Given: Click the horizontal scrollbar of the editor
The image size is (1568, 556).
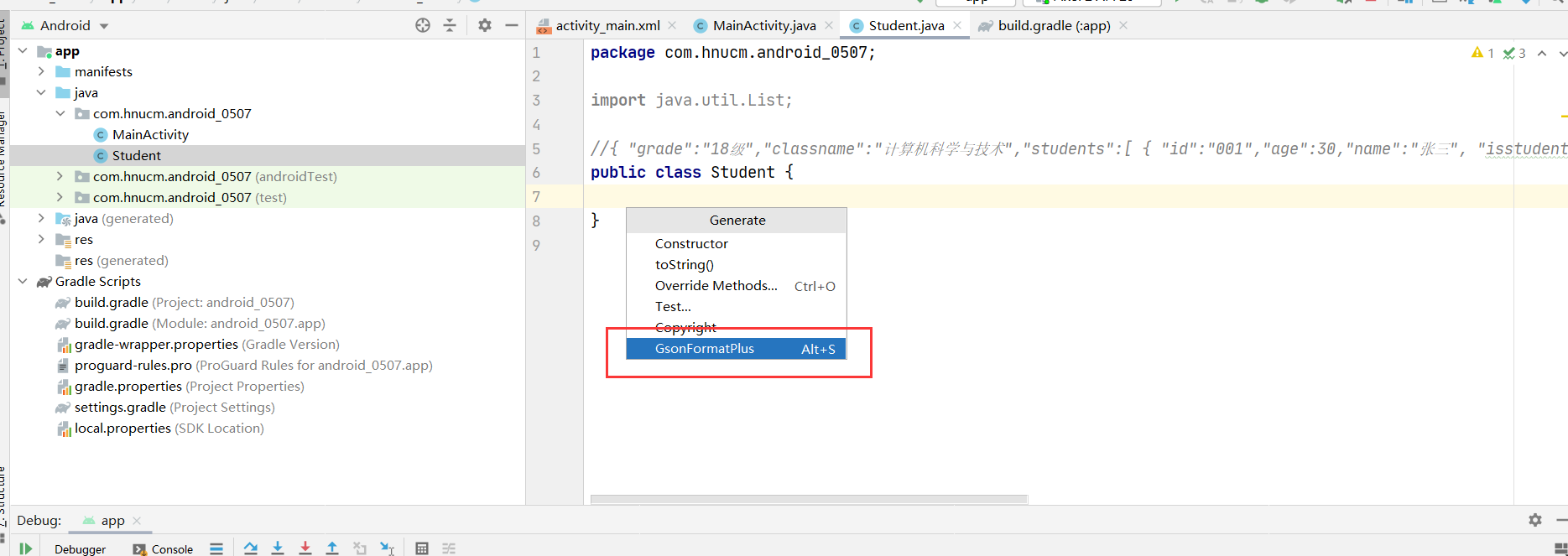Looking at the screenshot, I should pos(809,499).
